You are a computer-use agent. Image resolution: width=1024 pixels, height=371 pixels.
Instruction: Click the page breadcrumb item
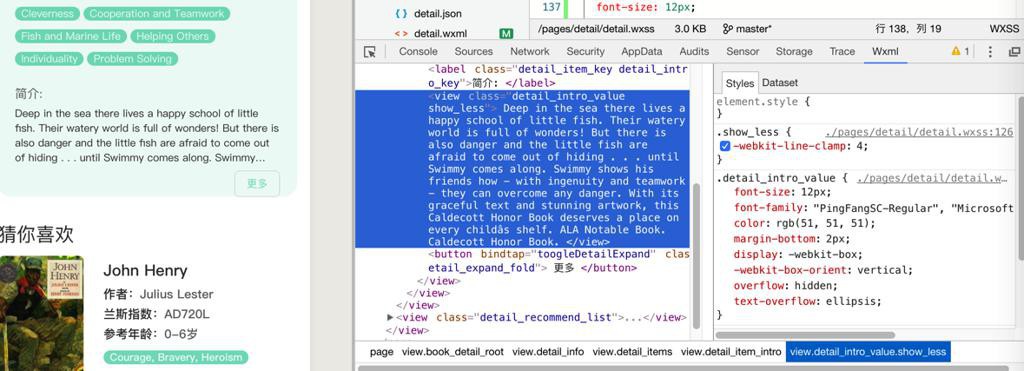(381, 352)
